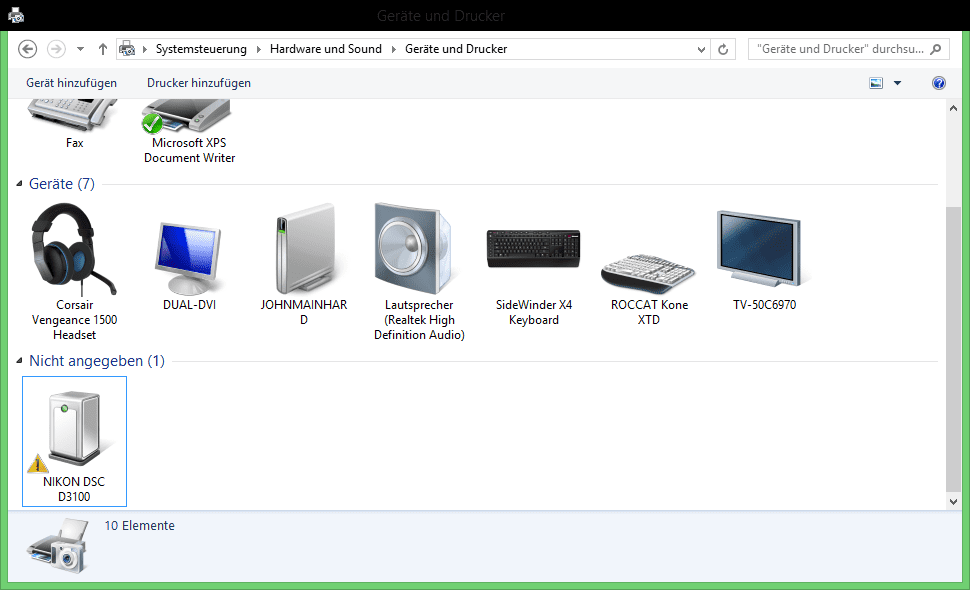Select the Microsoft XPS Document Writer printer
Viewport: 970px width, 590px height.
(188, 116)
